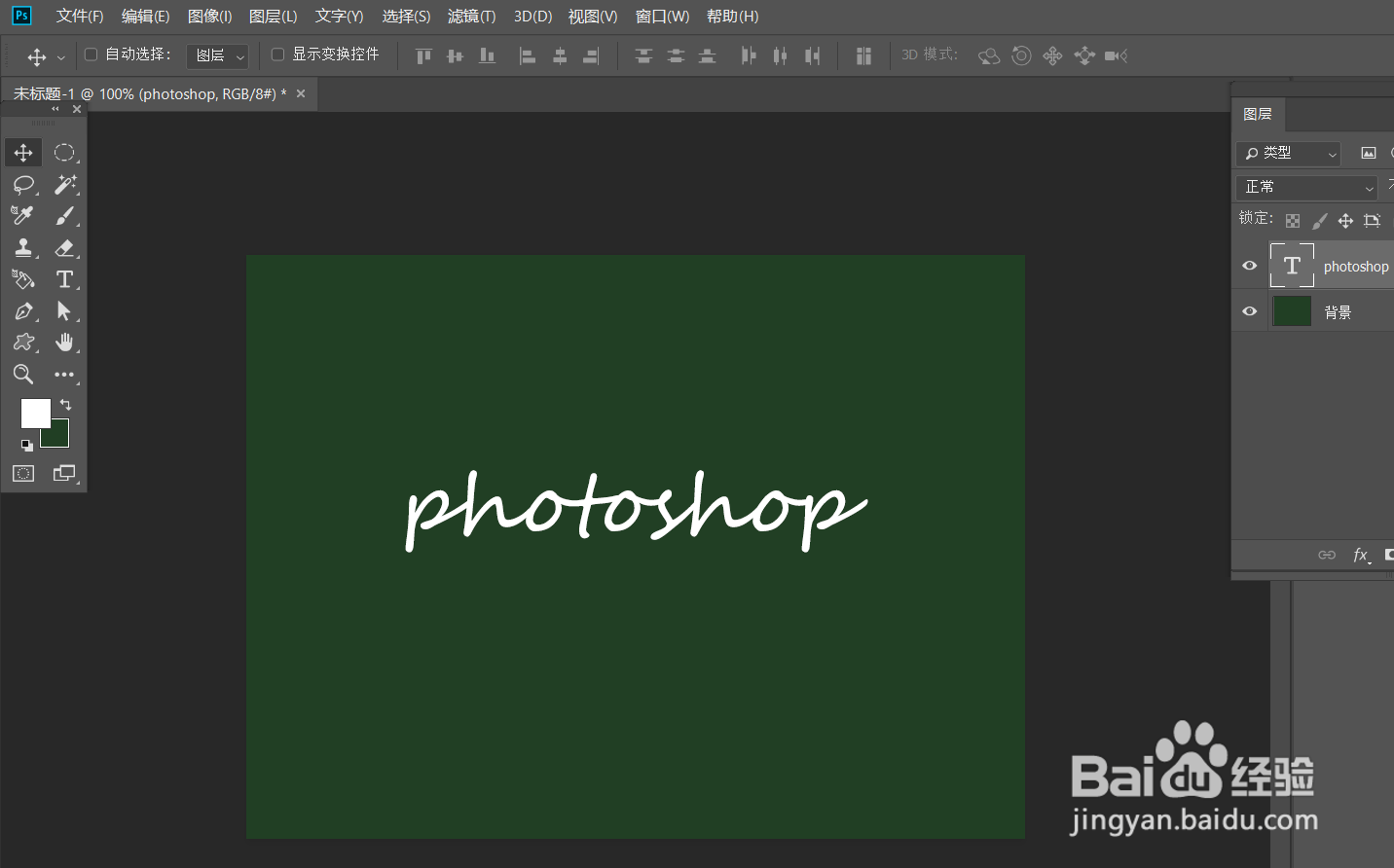Image resolution: width=1394 pixels, height=868 pixels.
Task: Select the Brush tool
Action: tap(64, 216)
